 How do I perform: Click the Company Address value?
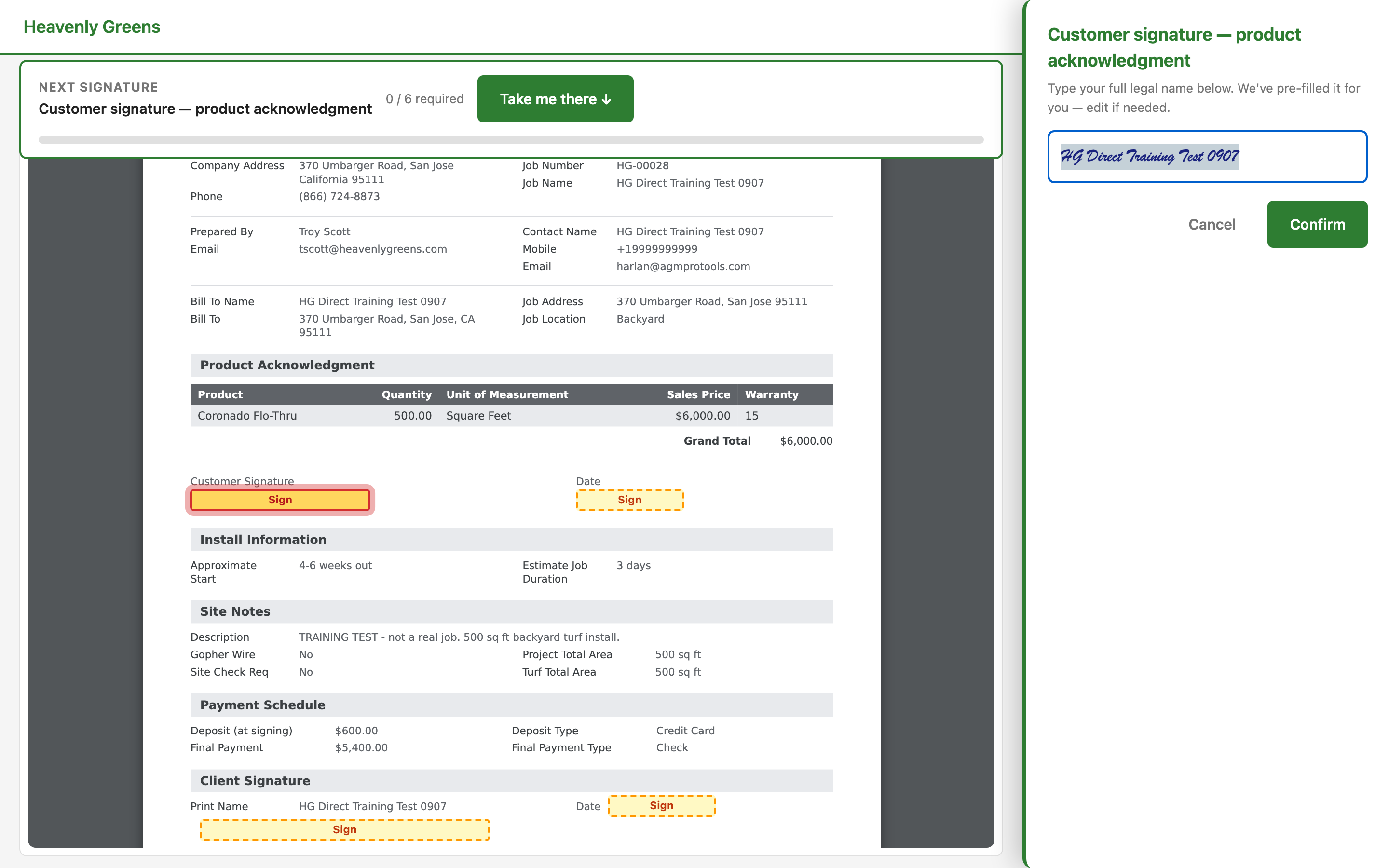click(x=376, y=172)
